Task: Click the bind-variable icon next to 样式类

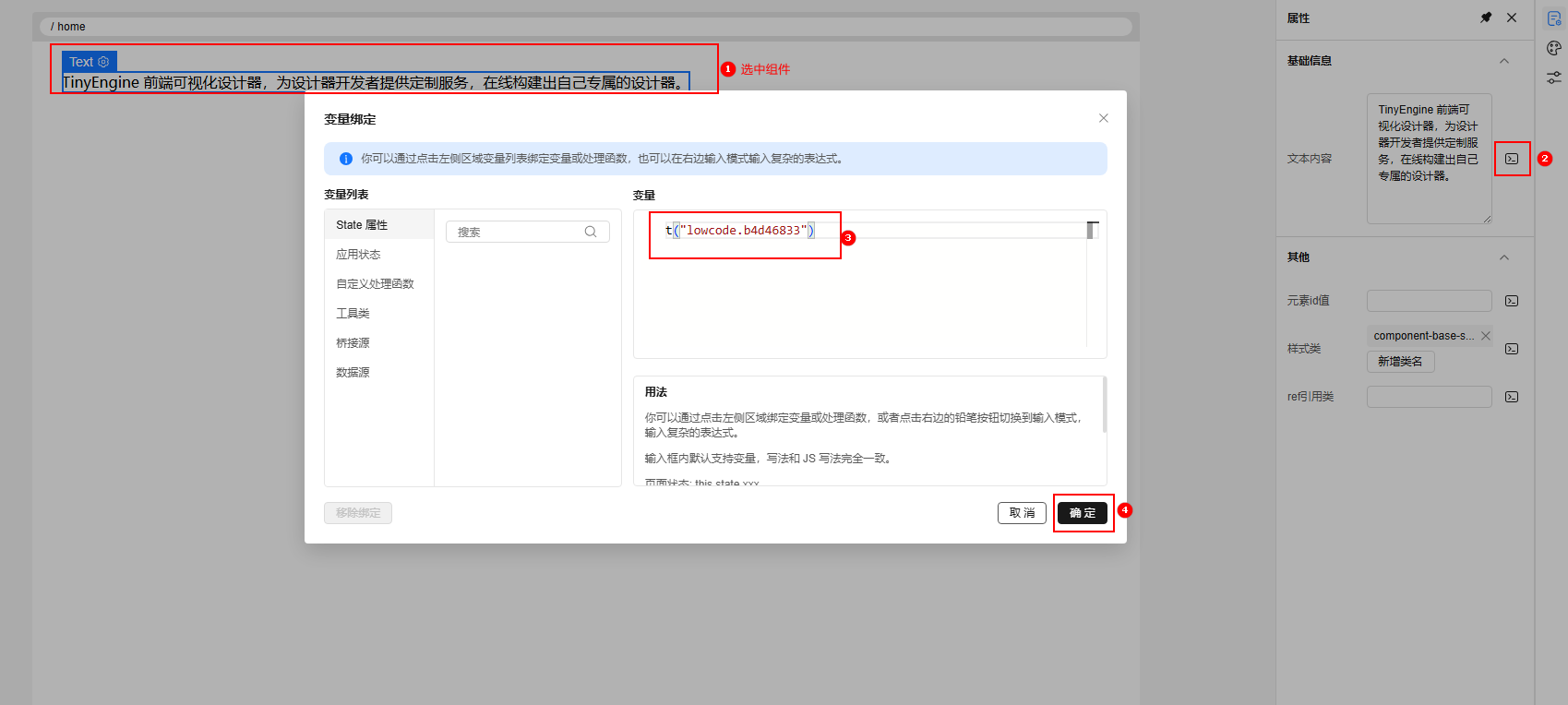Action: pyautogui.click(x=1512, y=349)
